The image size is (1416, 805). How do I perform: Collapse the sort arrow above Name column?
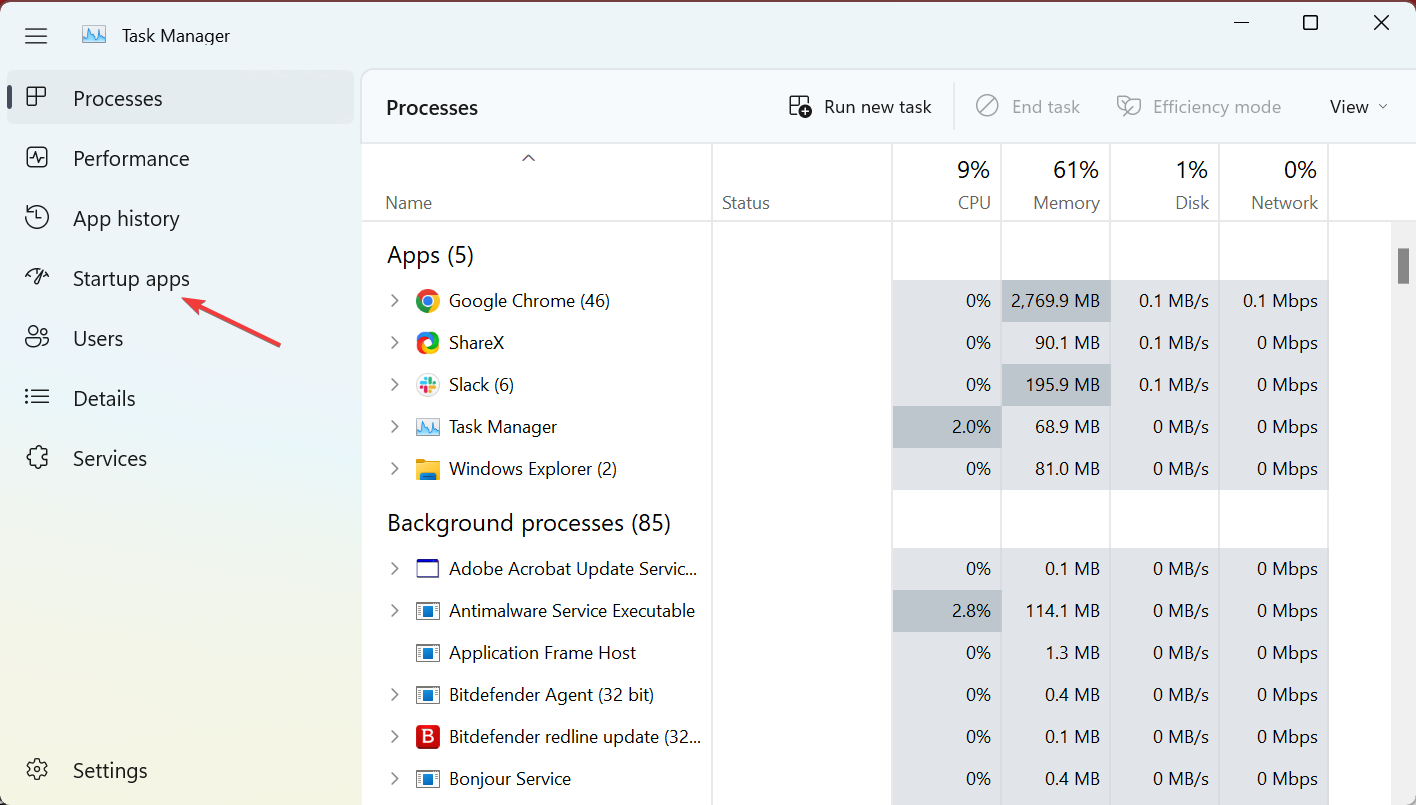529,157
